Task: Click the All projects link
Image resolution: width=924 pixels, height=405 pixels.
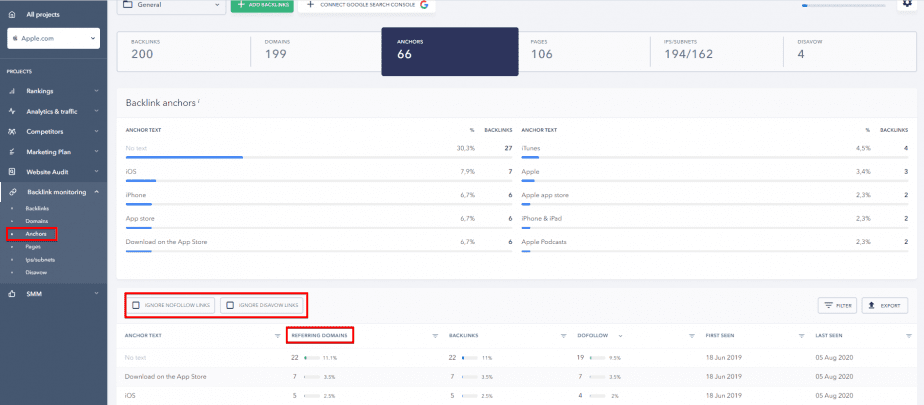Action: (43, 14)
